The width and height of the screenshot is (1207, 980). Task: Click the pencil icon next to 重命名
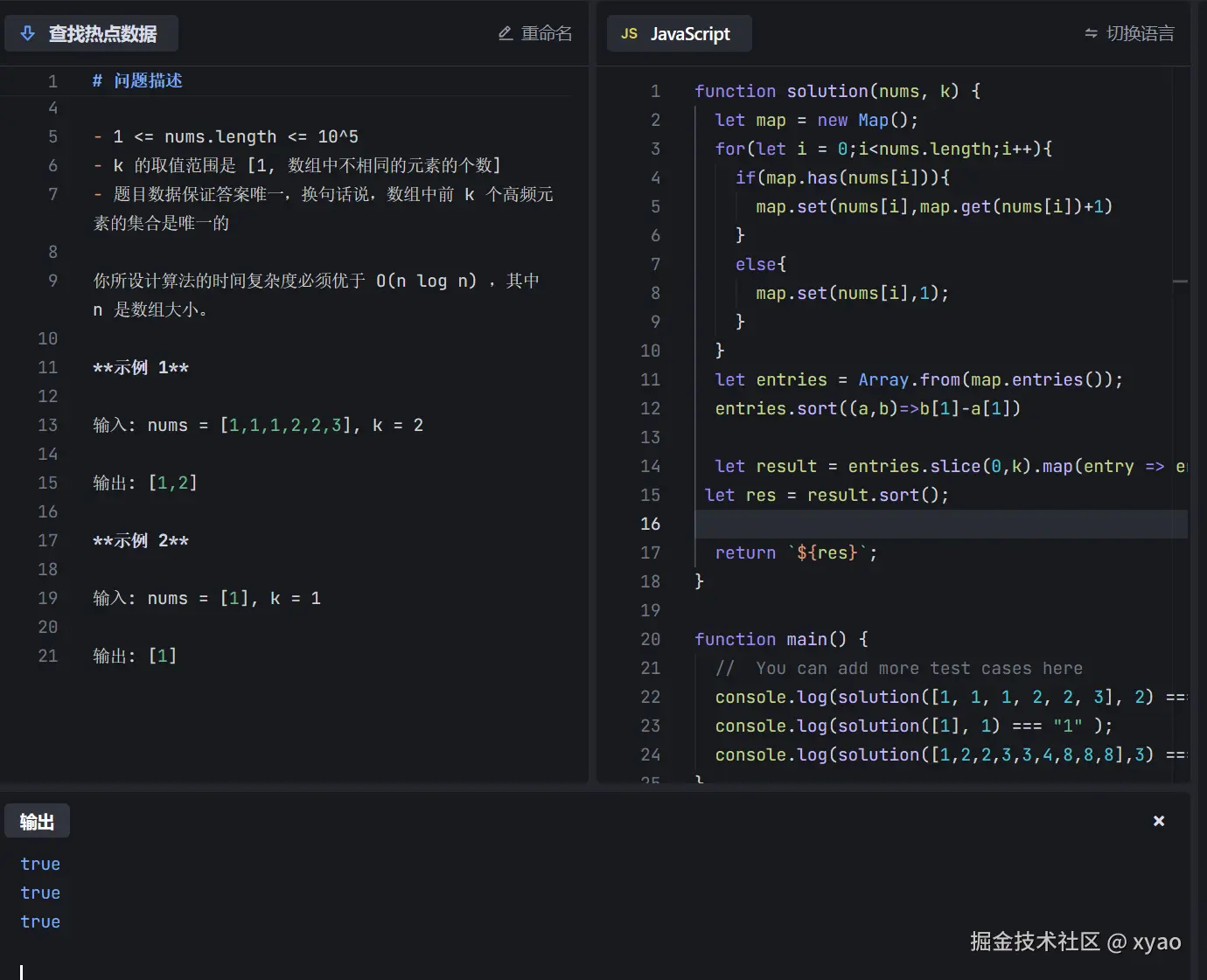pyautogui.click(x=505, y=32)
